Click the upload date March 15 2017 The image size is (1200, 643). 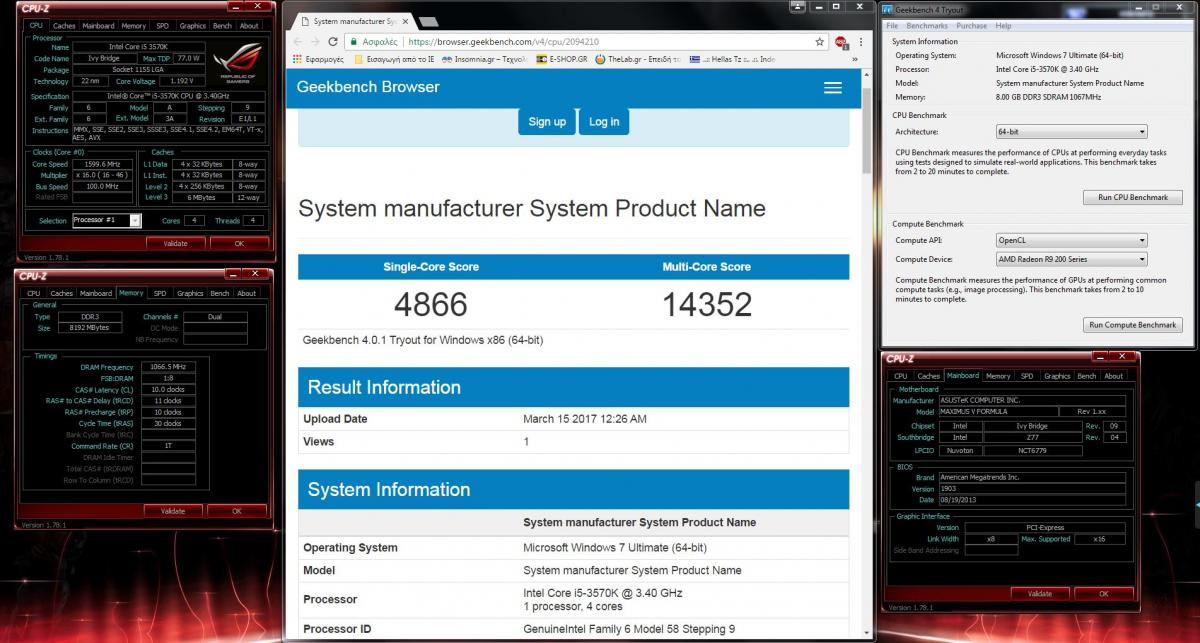click(x=585, y=419)
